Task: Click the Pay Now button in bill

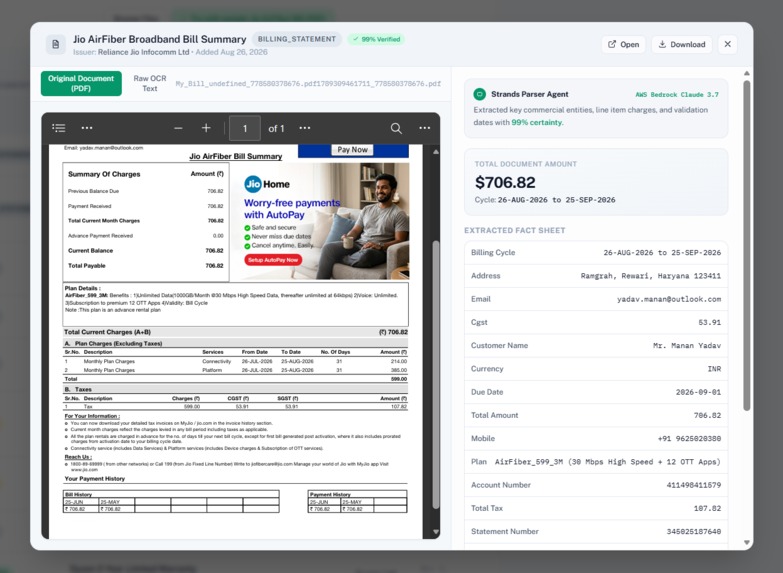Action: point(353,150)
